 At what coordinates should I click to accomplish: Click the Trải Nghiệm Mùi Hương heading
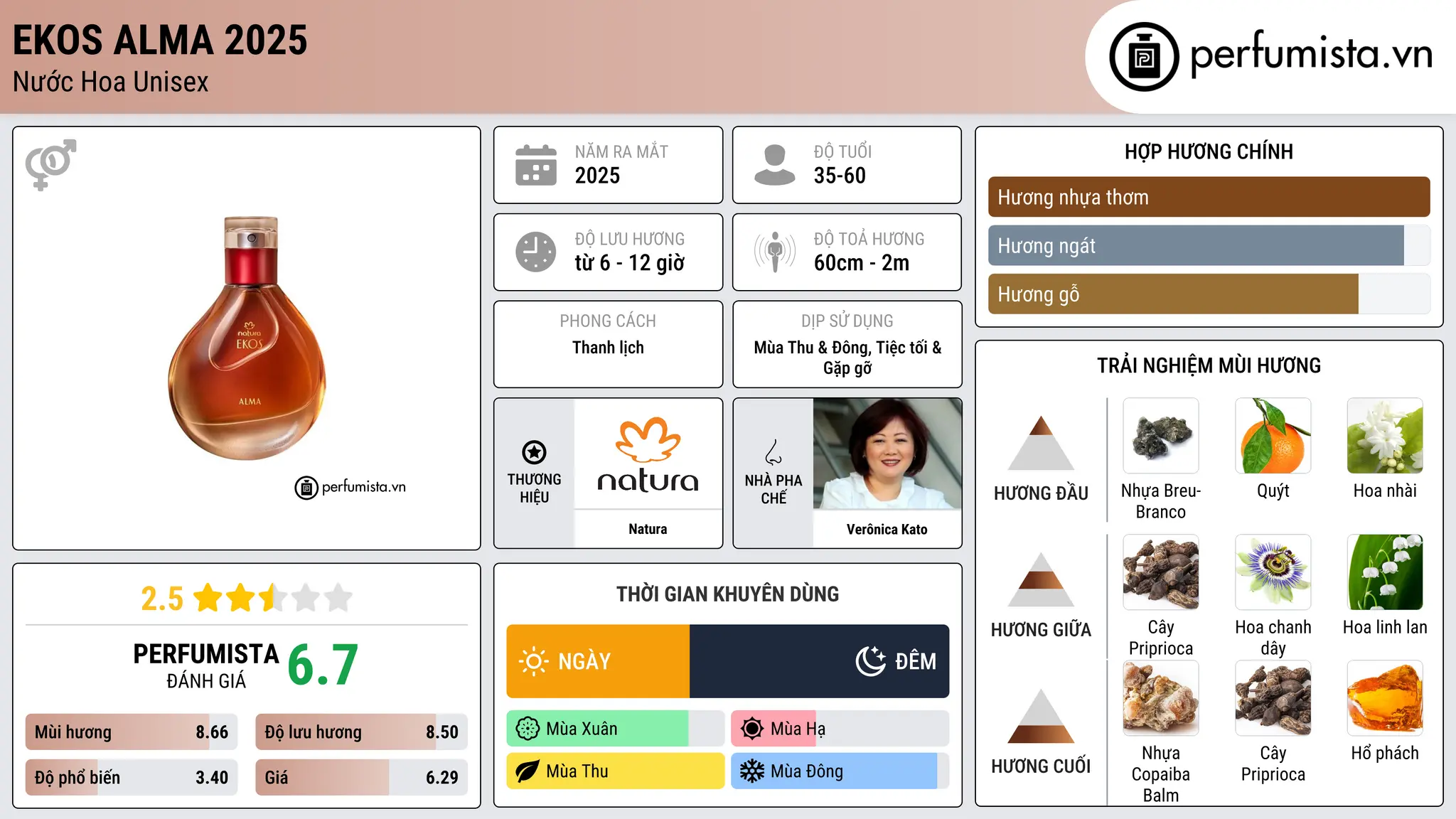[1209, 365]
